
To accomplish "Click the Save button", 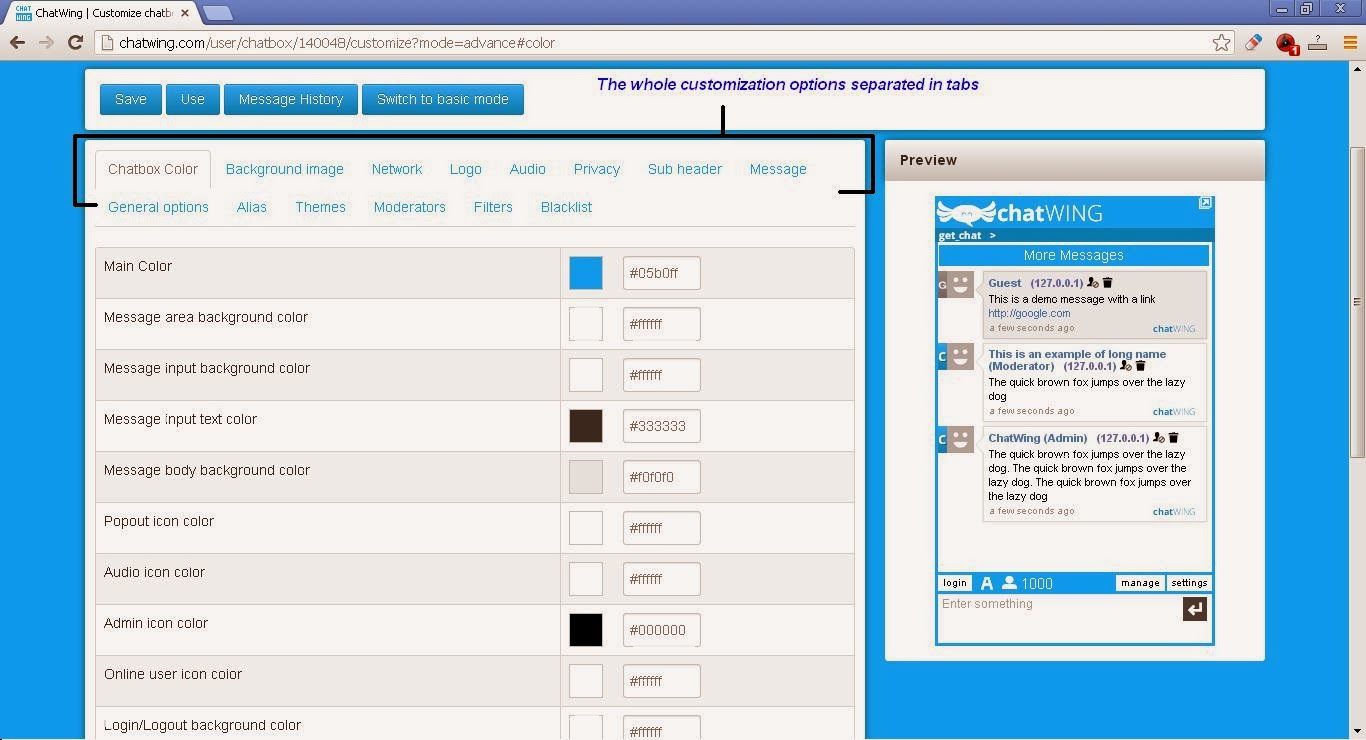I will tap(131, 99).
